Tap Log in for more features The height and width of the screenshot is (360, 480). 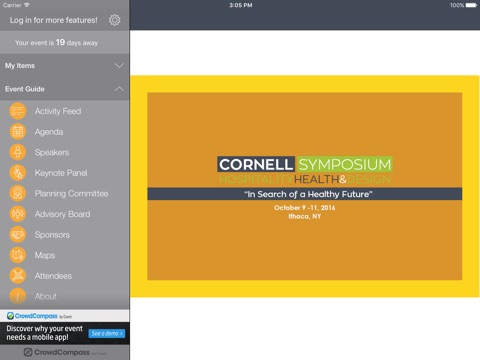point(54,20)
